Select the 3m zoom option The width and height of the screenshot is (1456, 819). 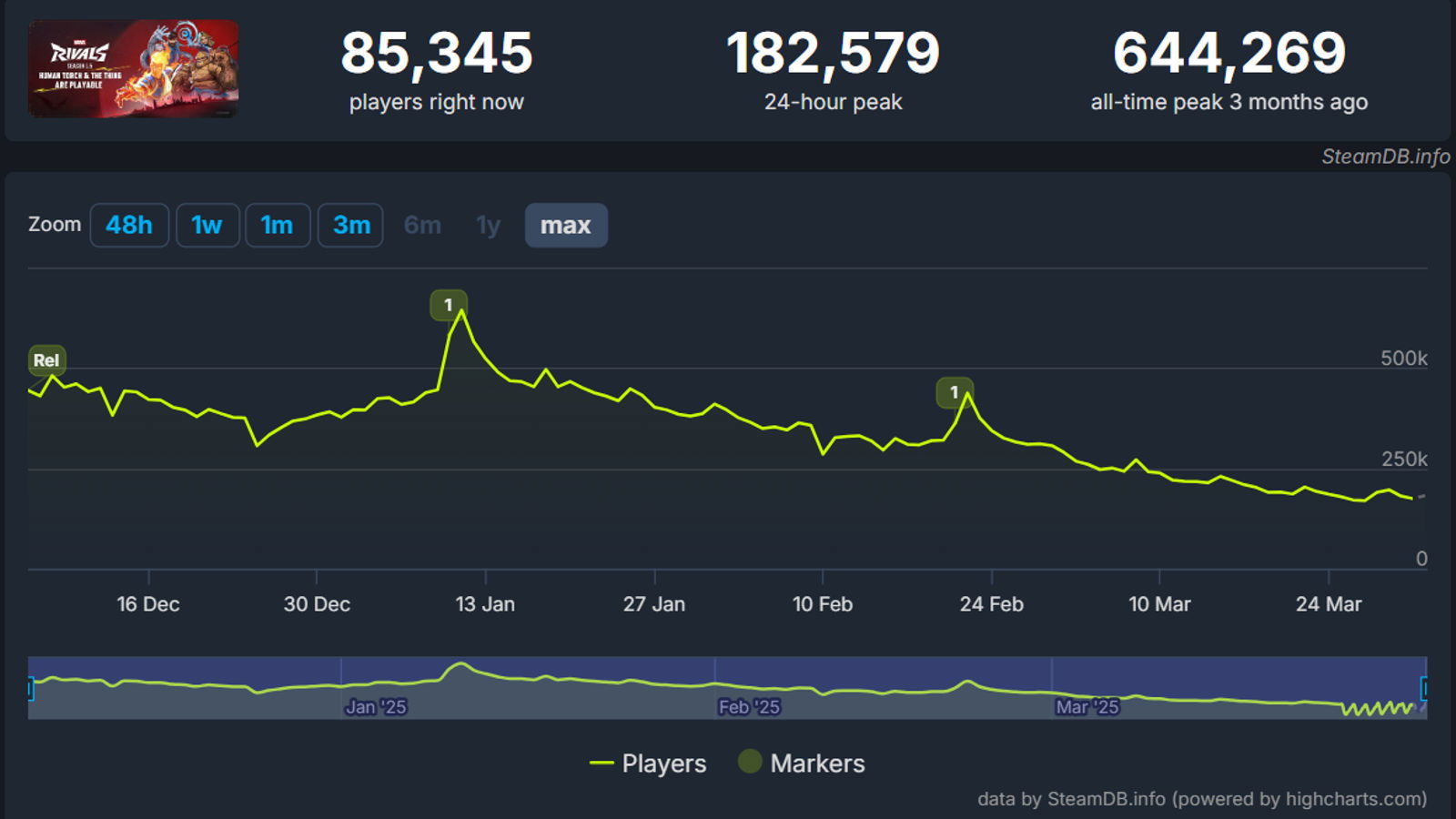(x=350, y=225)
